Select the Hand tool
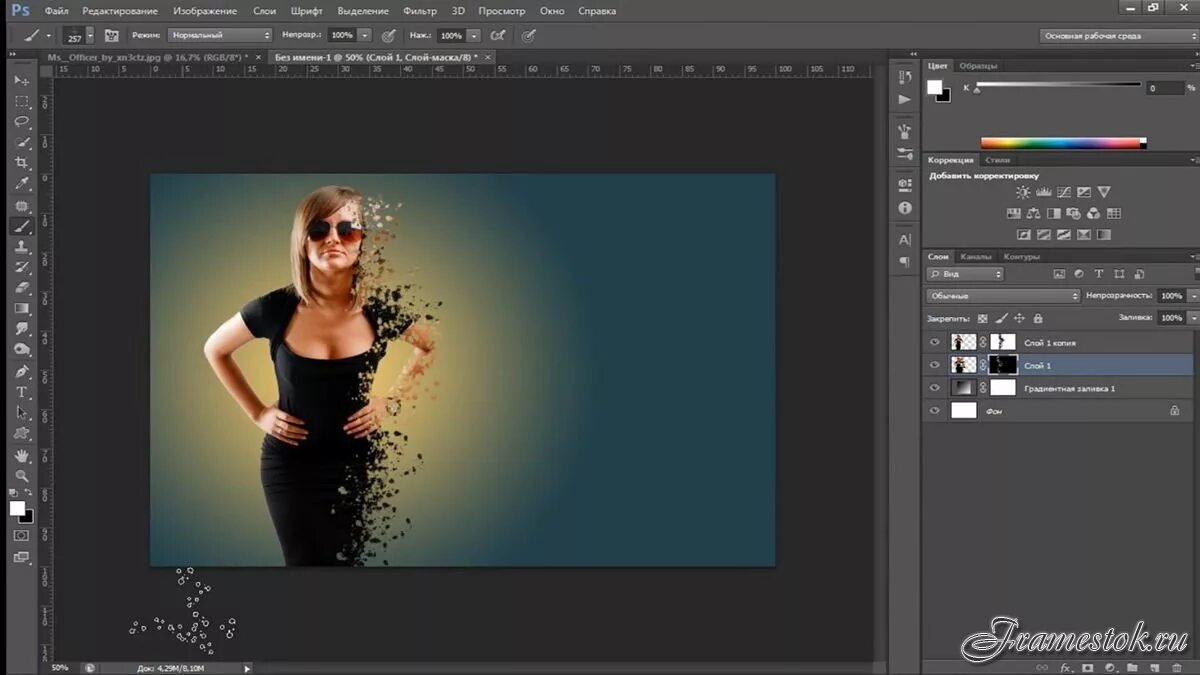The height and width of the screenshot is (675, 1200). click(22, 456)
